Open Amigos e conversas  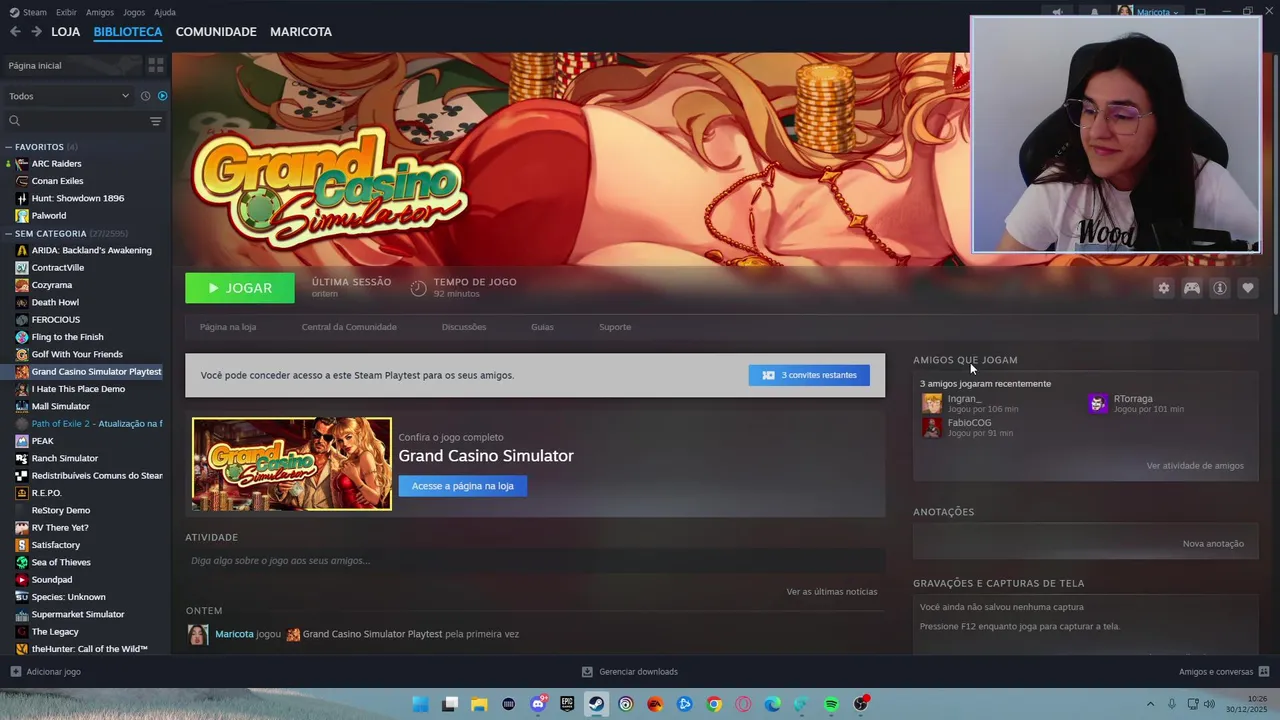point(1224,672)
